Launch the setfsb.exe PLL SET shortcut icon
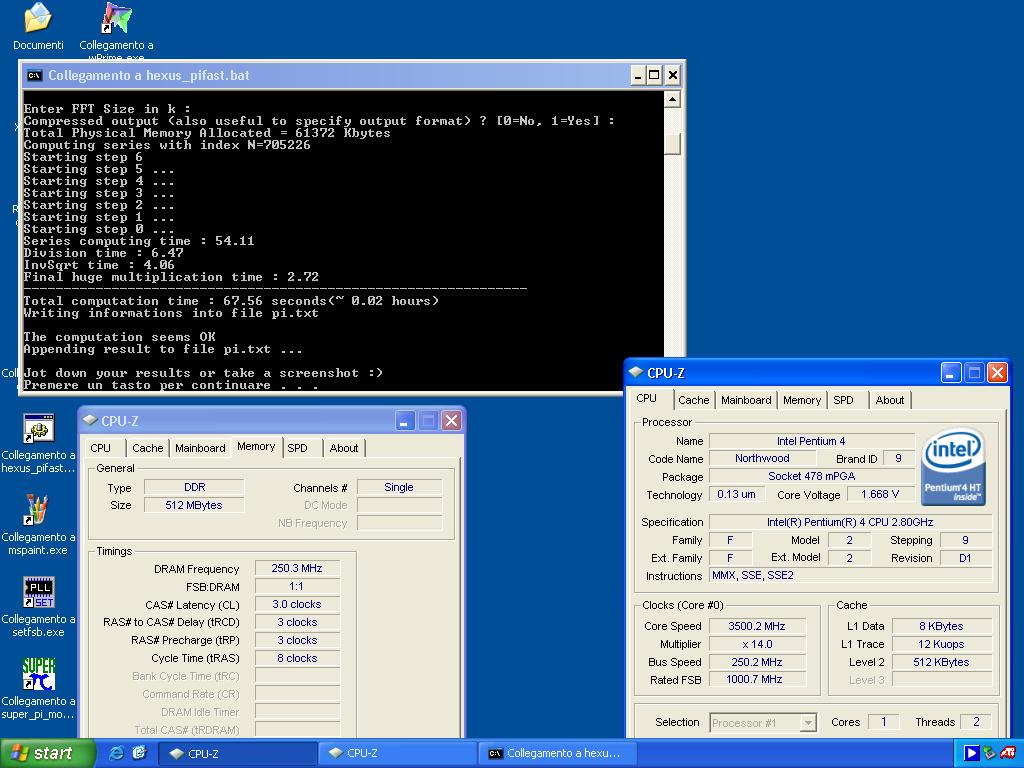 (x=39, y=592)
